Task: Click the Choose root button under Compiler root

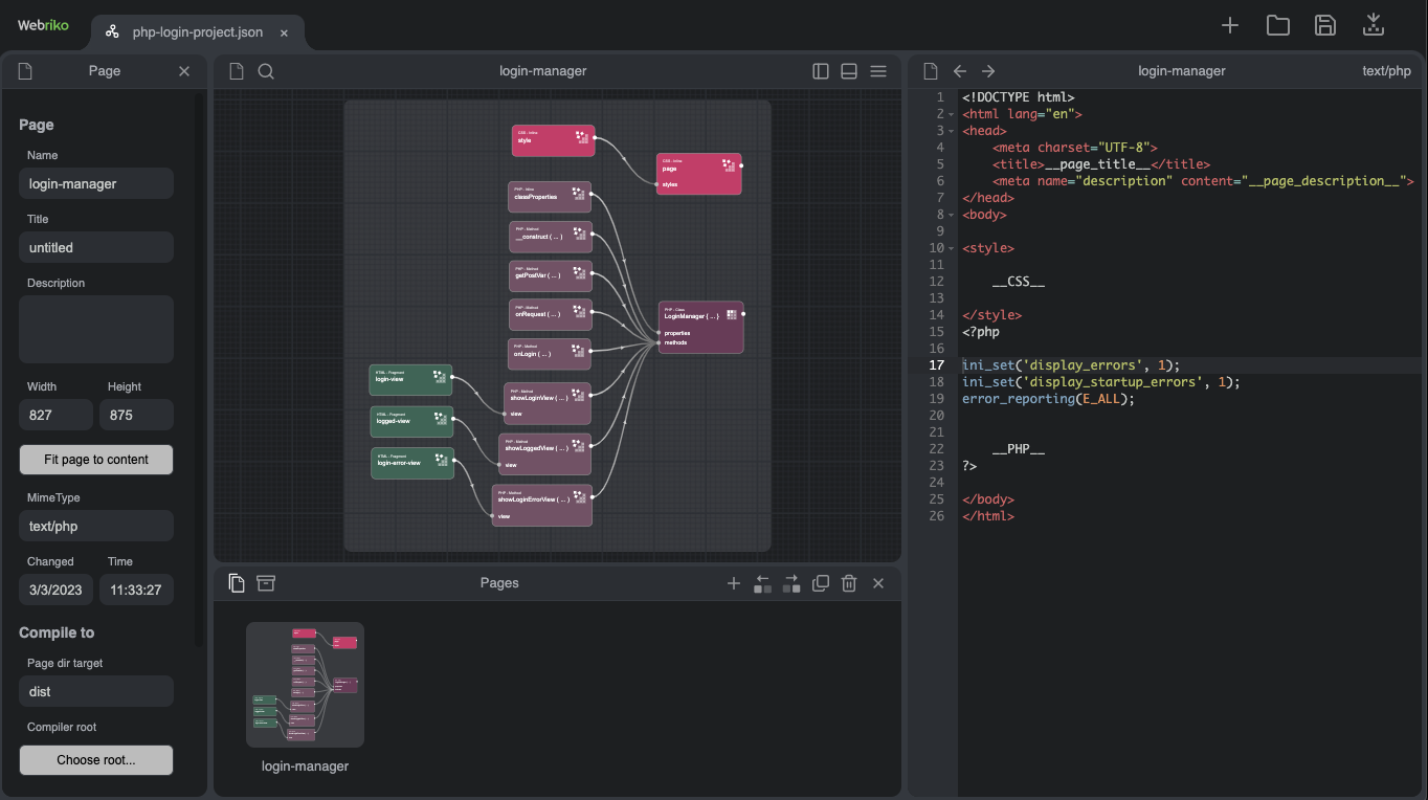Action: pos(95,760)
